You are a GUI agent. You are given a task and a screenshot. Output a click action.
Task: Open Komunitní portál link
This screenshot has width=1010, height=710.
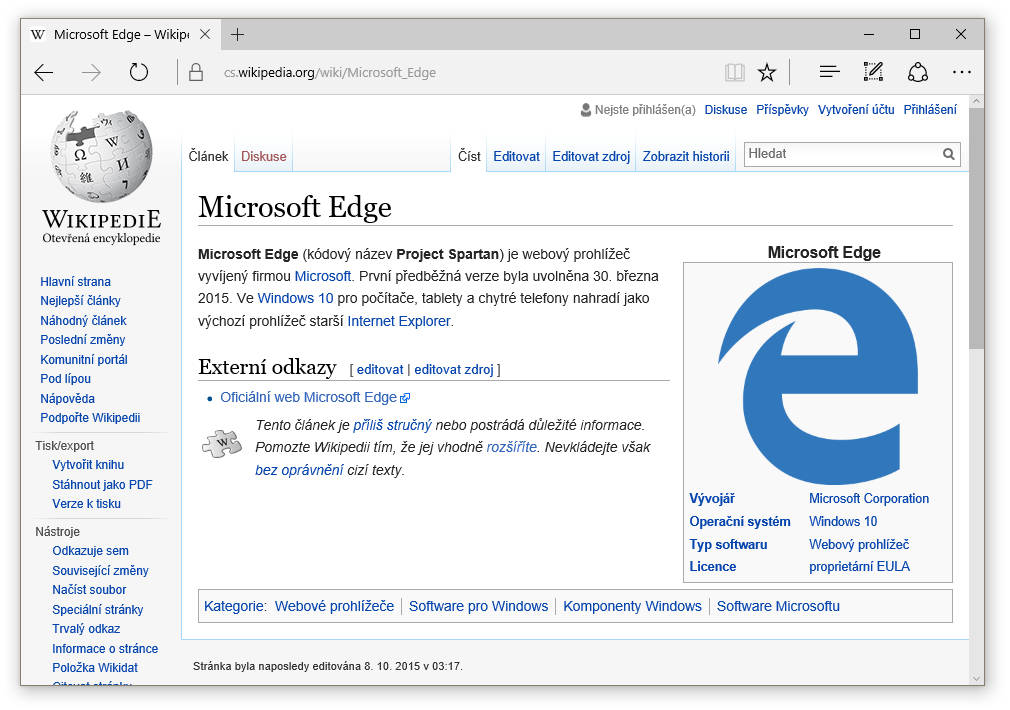click(x=84, y=360)
